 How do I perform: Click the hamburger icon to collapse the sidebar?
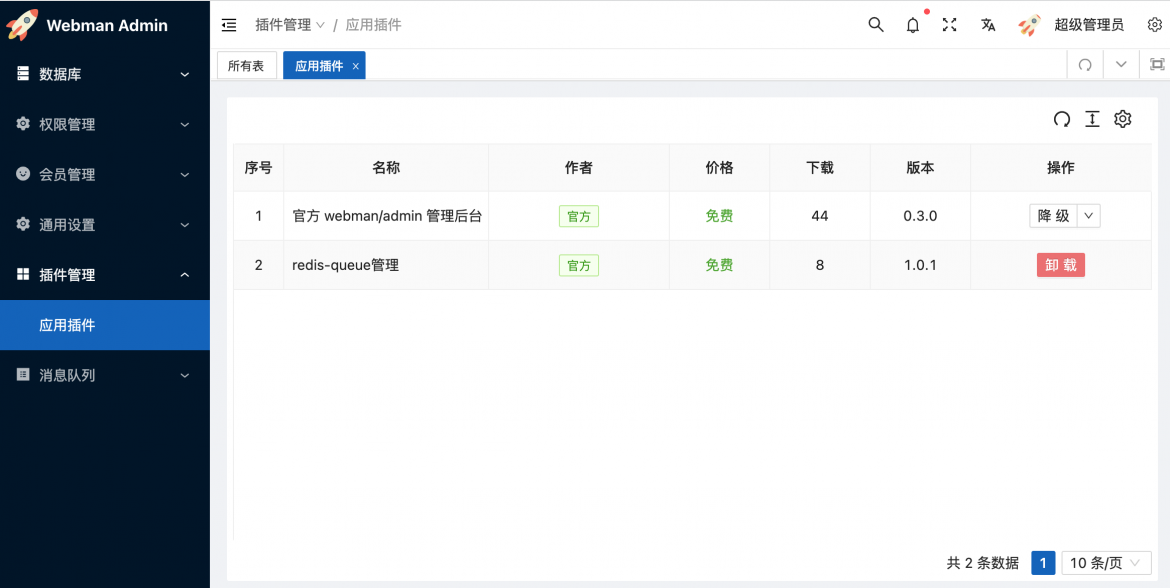click(x=229, y=24)
